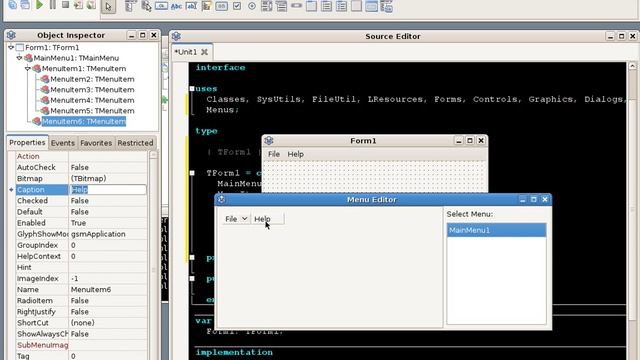
Task: Pick TListBox component from palette
Action: (x=267, y=6)
